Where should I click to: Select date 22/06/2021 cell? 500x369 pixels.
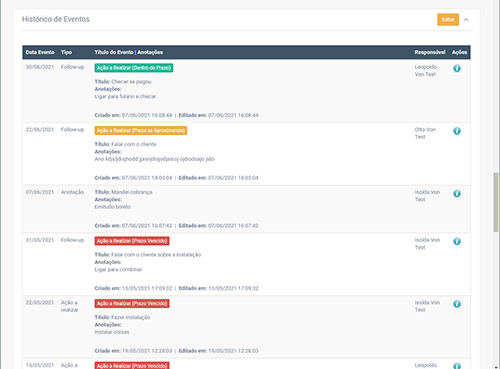[40, 130]
